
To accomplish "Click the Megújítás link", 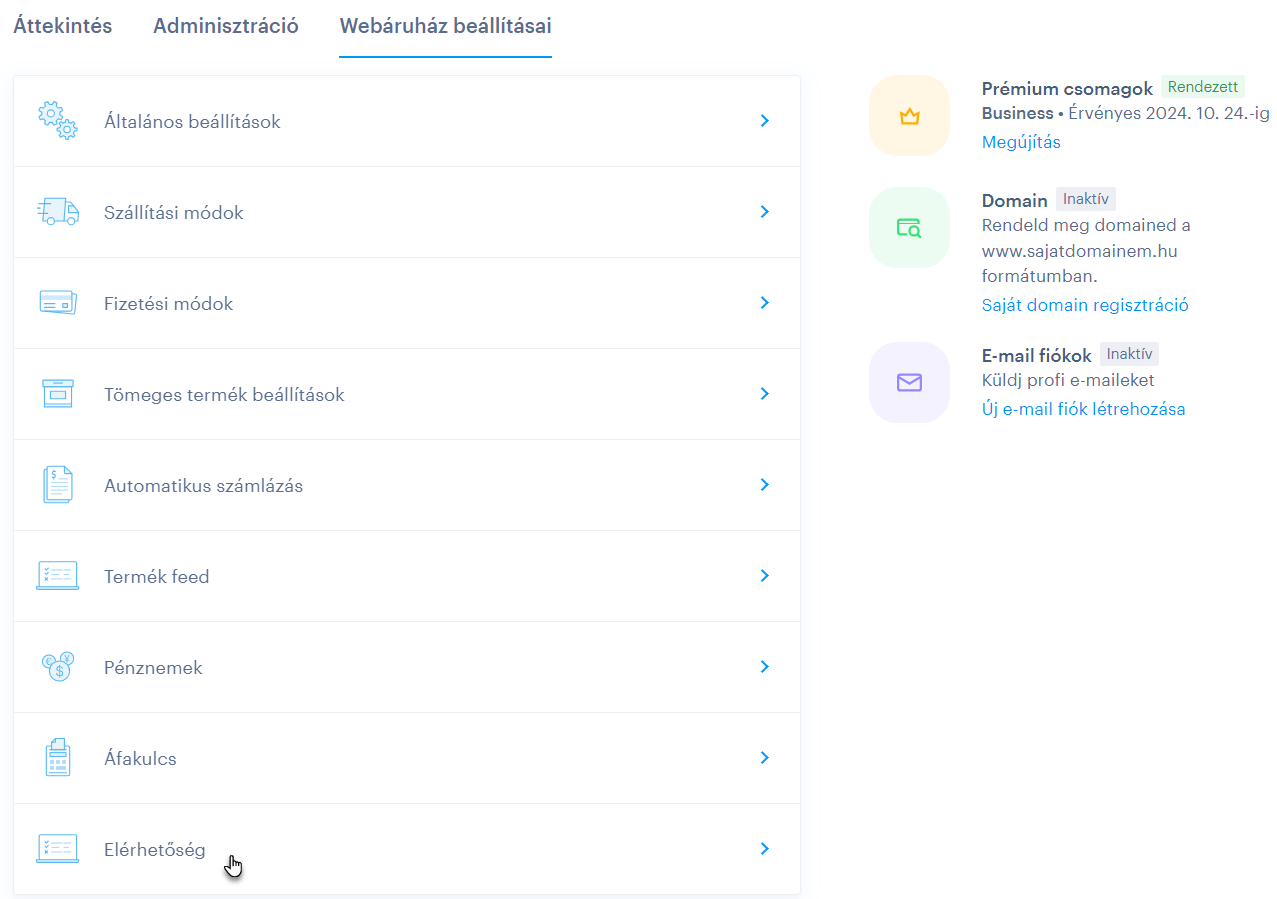I will click(x=1021, y=142).
